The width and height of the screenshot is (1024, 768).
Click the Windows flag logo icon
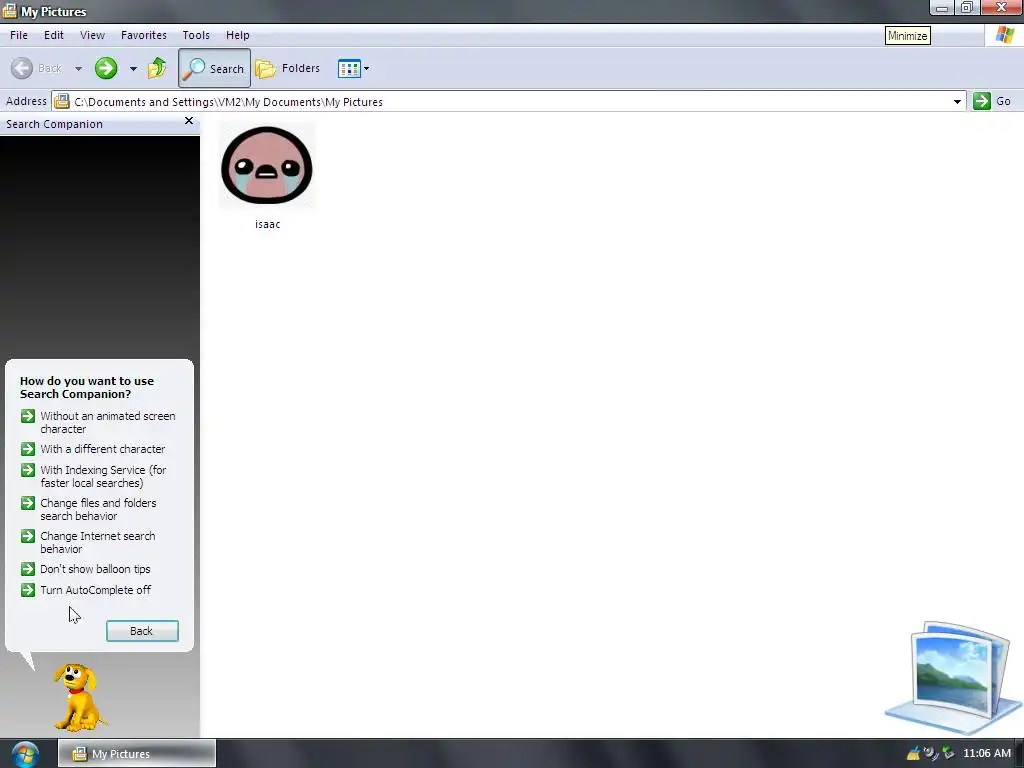[1004, 35]
